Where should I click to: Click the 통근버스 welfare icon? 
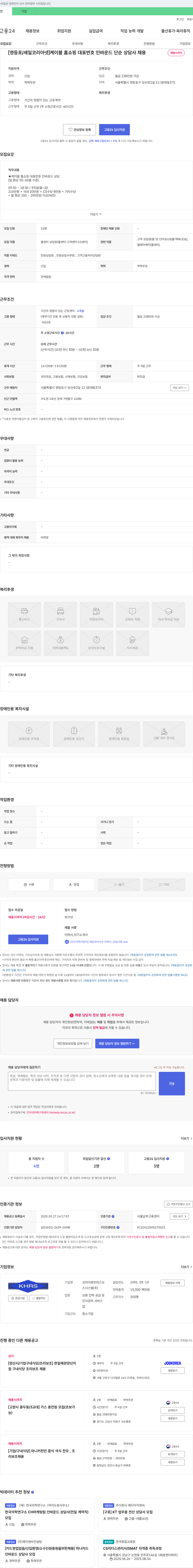coord(24,615)
